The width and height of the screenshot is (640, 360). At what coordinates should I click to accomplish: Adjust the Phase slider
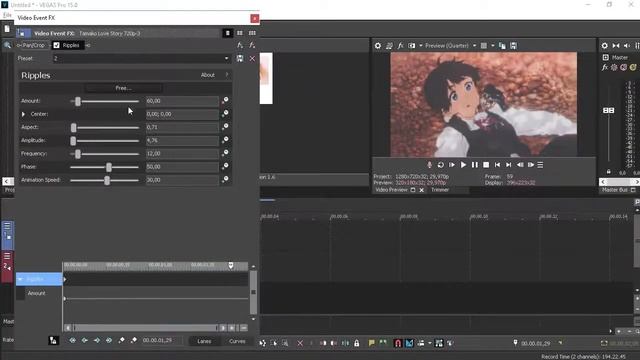click(109, 167)
